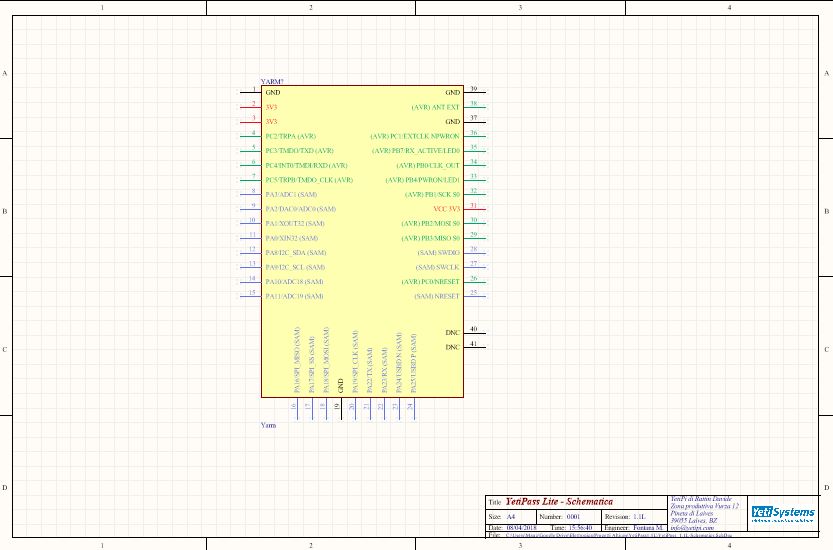Click pin label PA0/XIN32 (SAM)
833x550 pixels.
[x=292, y=239]
